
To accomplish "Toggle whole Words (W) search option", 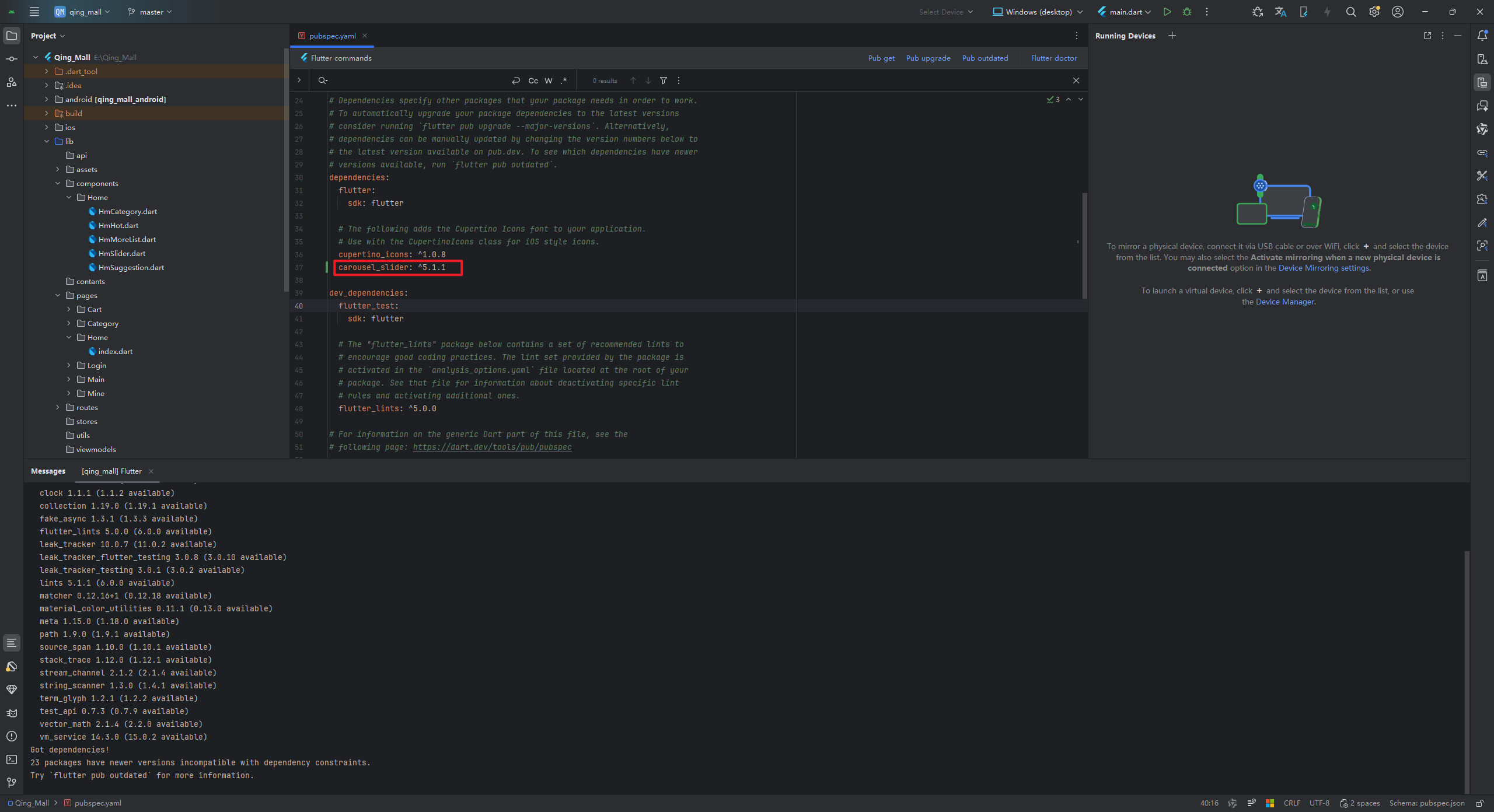I will click(x=549, y=80).
